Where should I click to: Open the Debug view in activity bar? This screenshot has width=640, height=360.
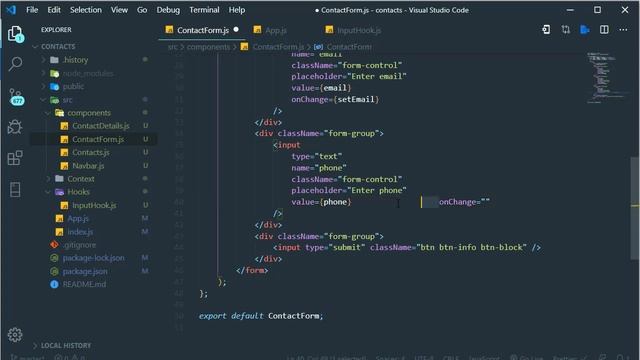(15, 127)
